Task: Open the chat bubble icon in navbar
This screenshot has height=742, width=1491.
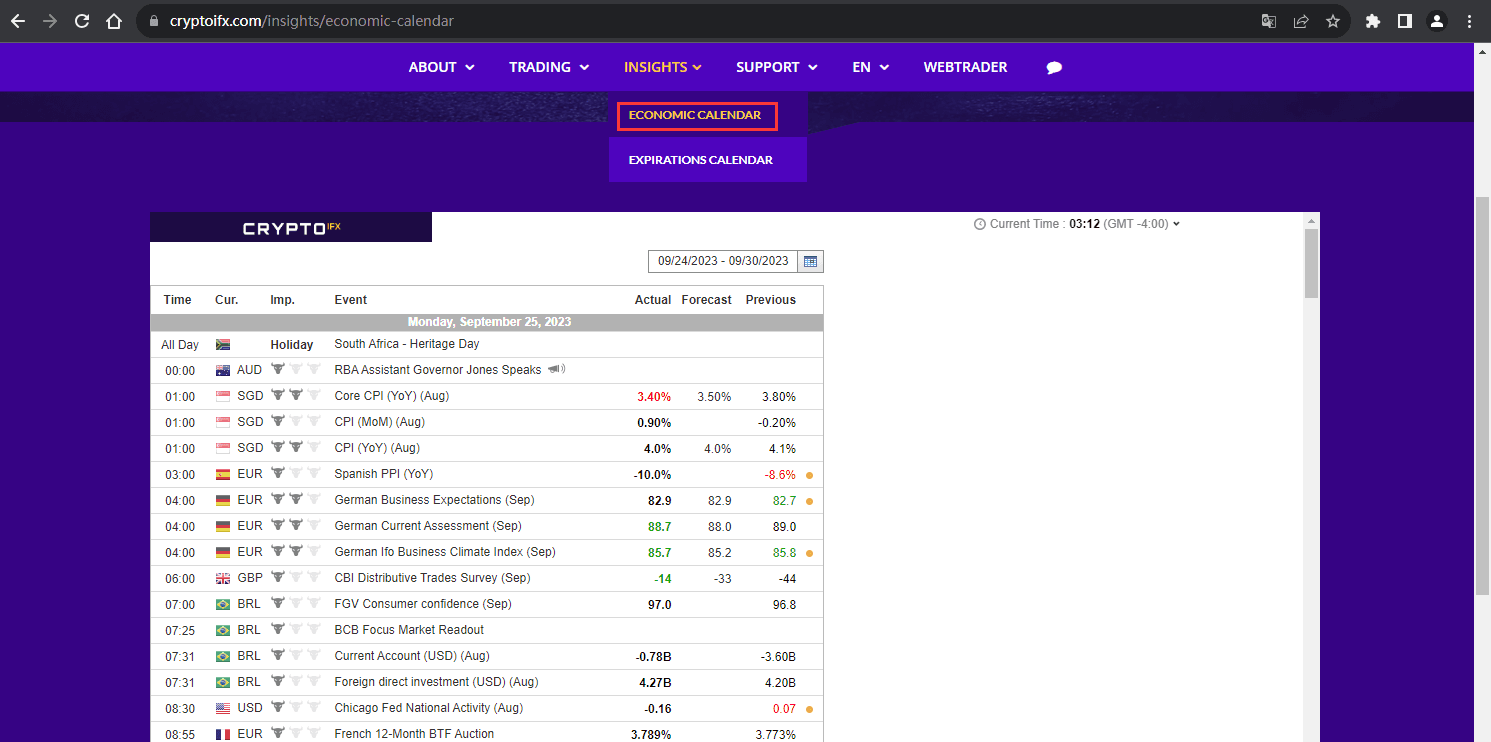Action: pyautogui.click(x=1054, y=68)
